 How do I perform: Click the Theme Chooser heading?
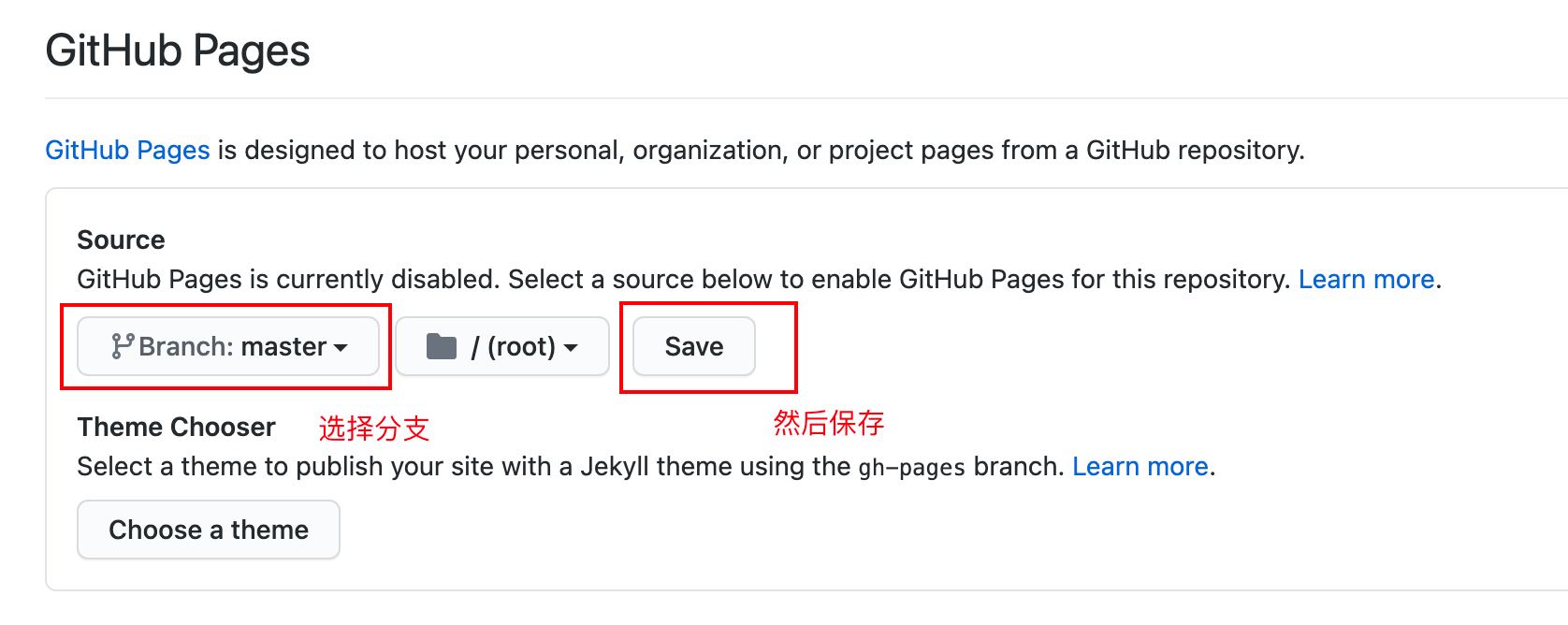[x=176, y=427]
